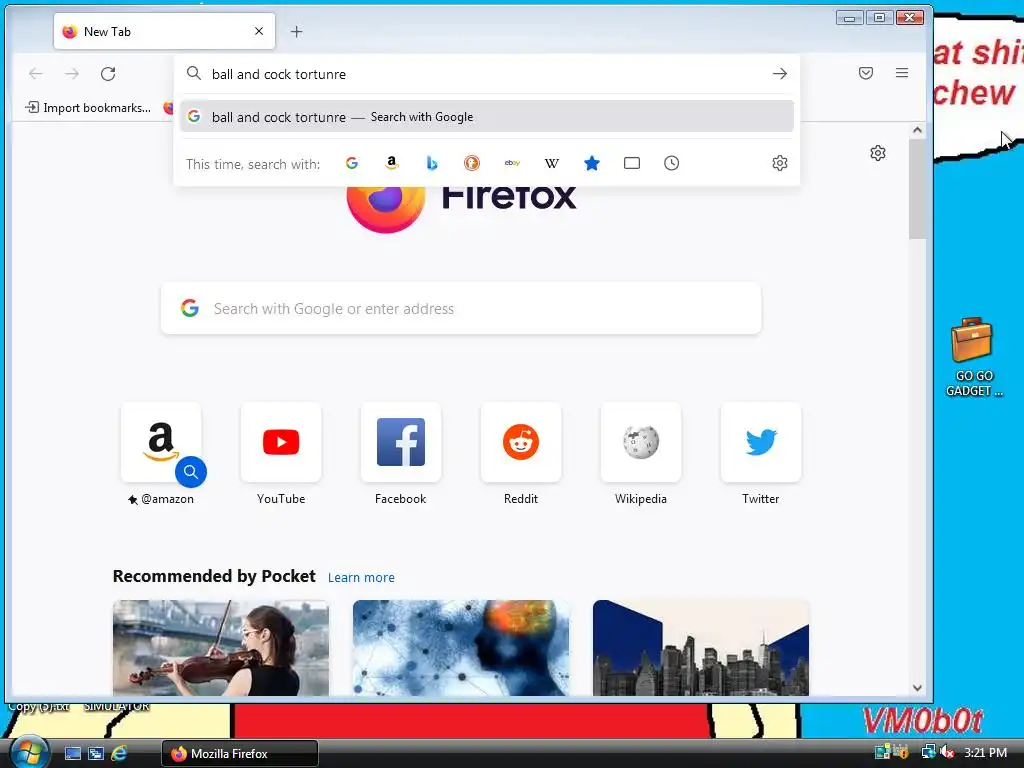The height and width of the screenshot is (768, 1024).
Task: Open the Facebook shortcut tile
Action: [401, 442]
